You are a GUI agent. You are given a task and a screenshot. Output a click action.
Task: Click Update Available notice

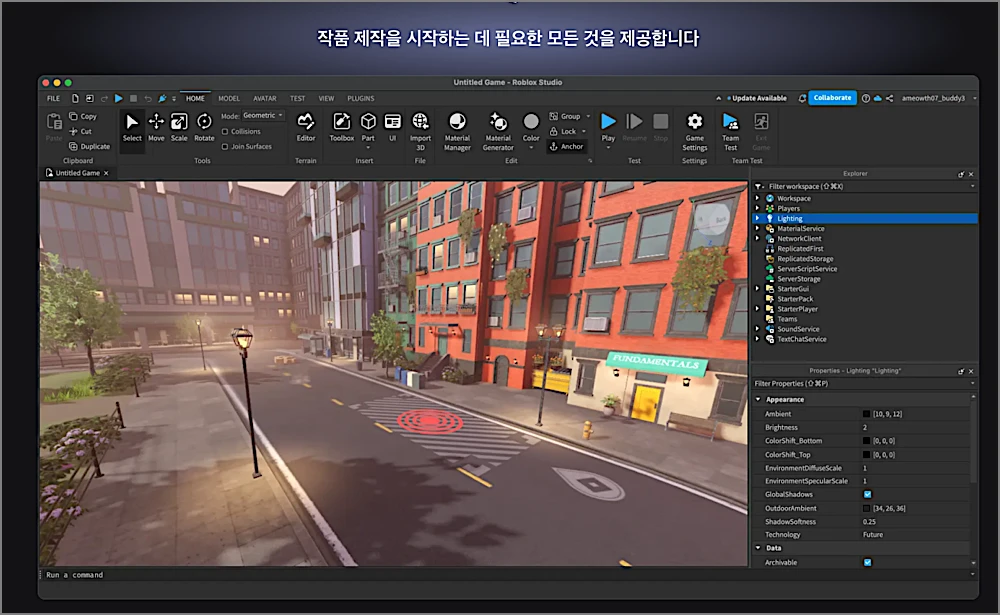(757, 98)
